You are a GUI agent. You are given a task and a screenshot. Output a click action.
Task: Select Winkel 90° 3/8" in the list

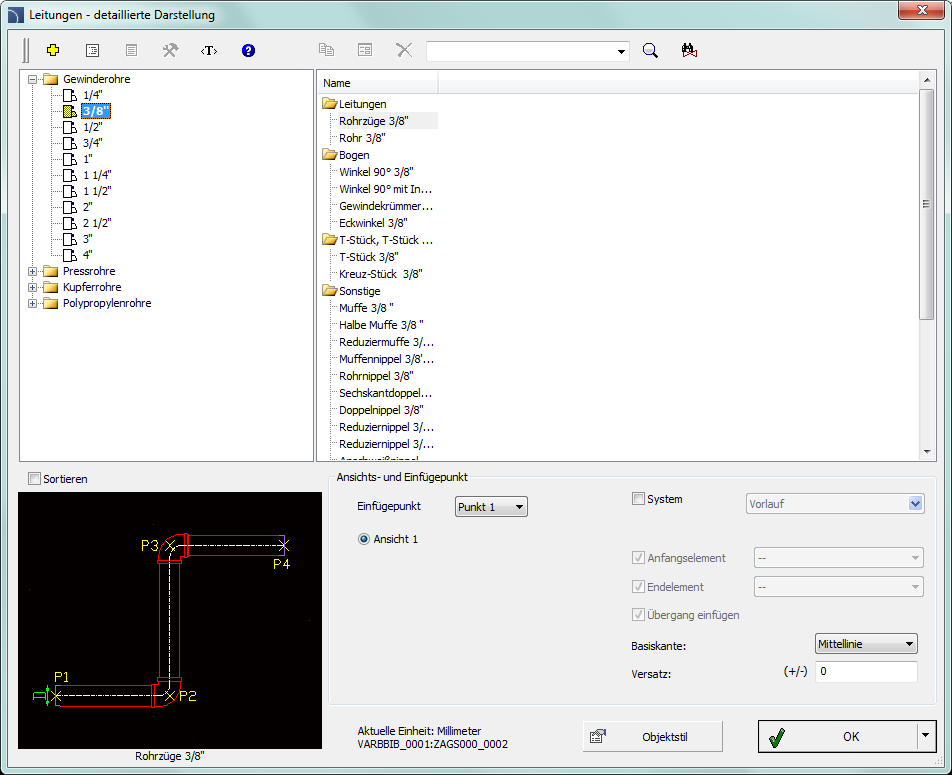click(376, 172)
